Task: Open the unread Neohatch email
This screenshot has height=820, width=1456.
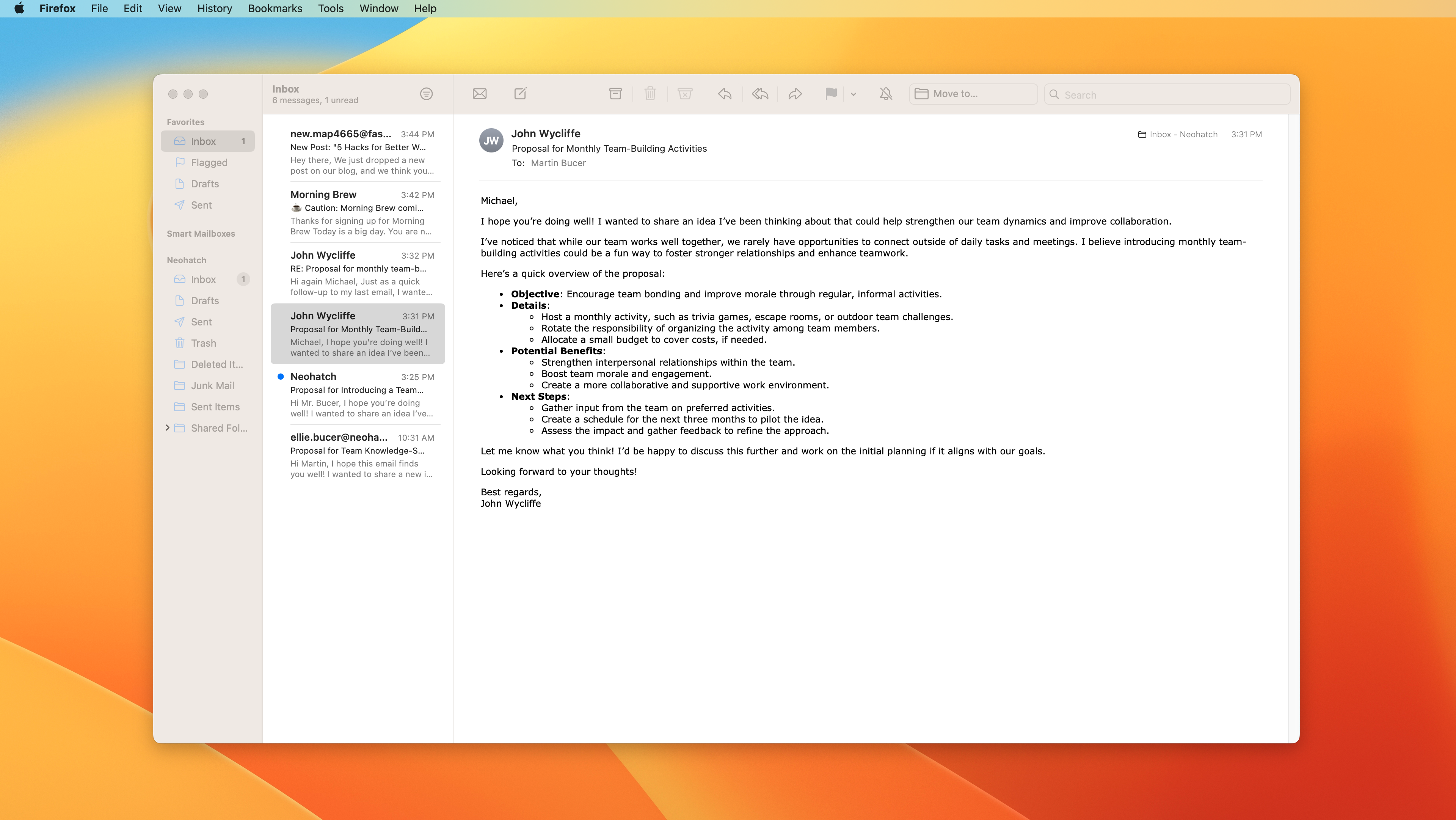Action: [358, 395]
